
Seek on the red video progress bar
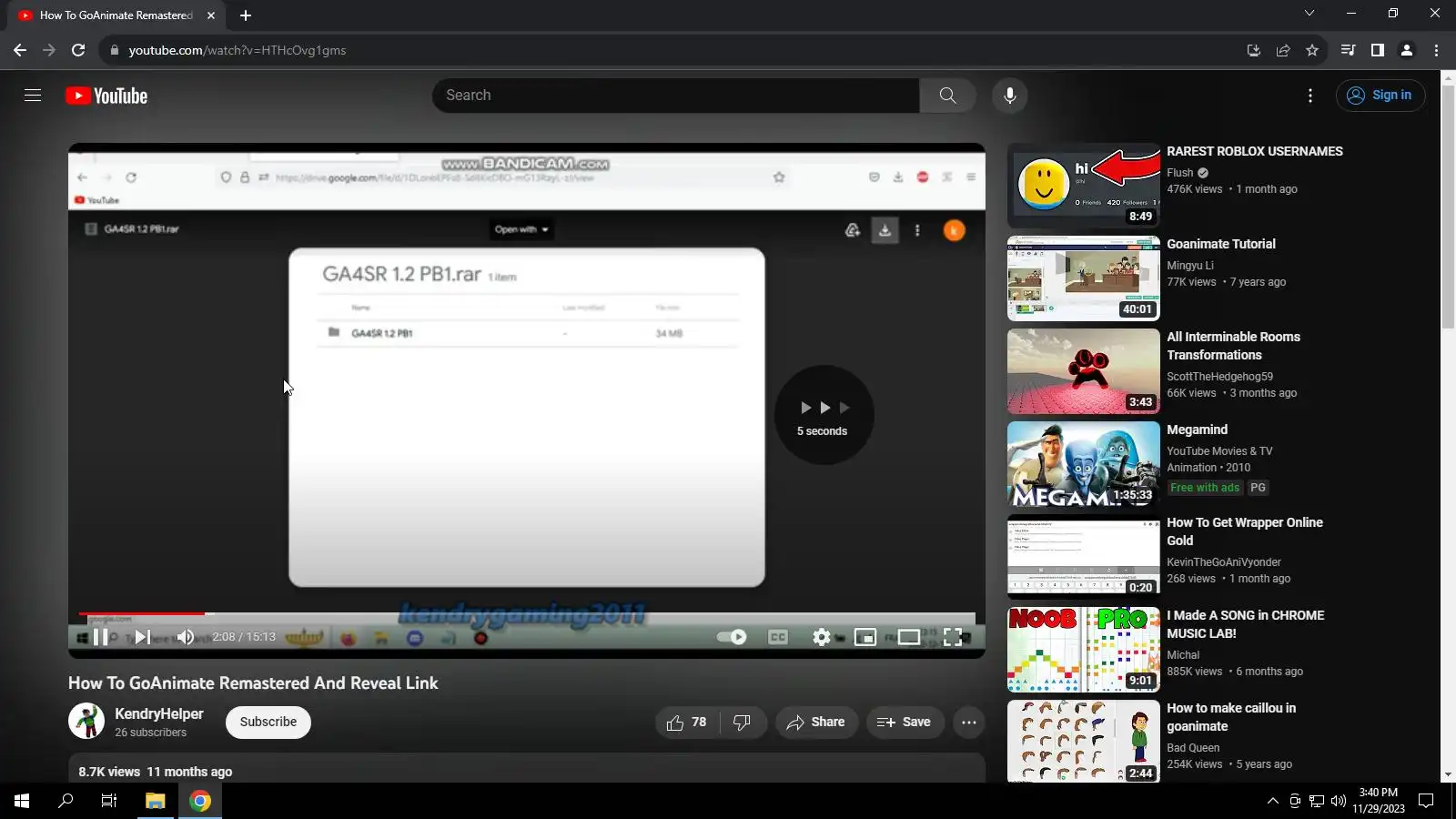[x=527, y=614]
